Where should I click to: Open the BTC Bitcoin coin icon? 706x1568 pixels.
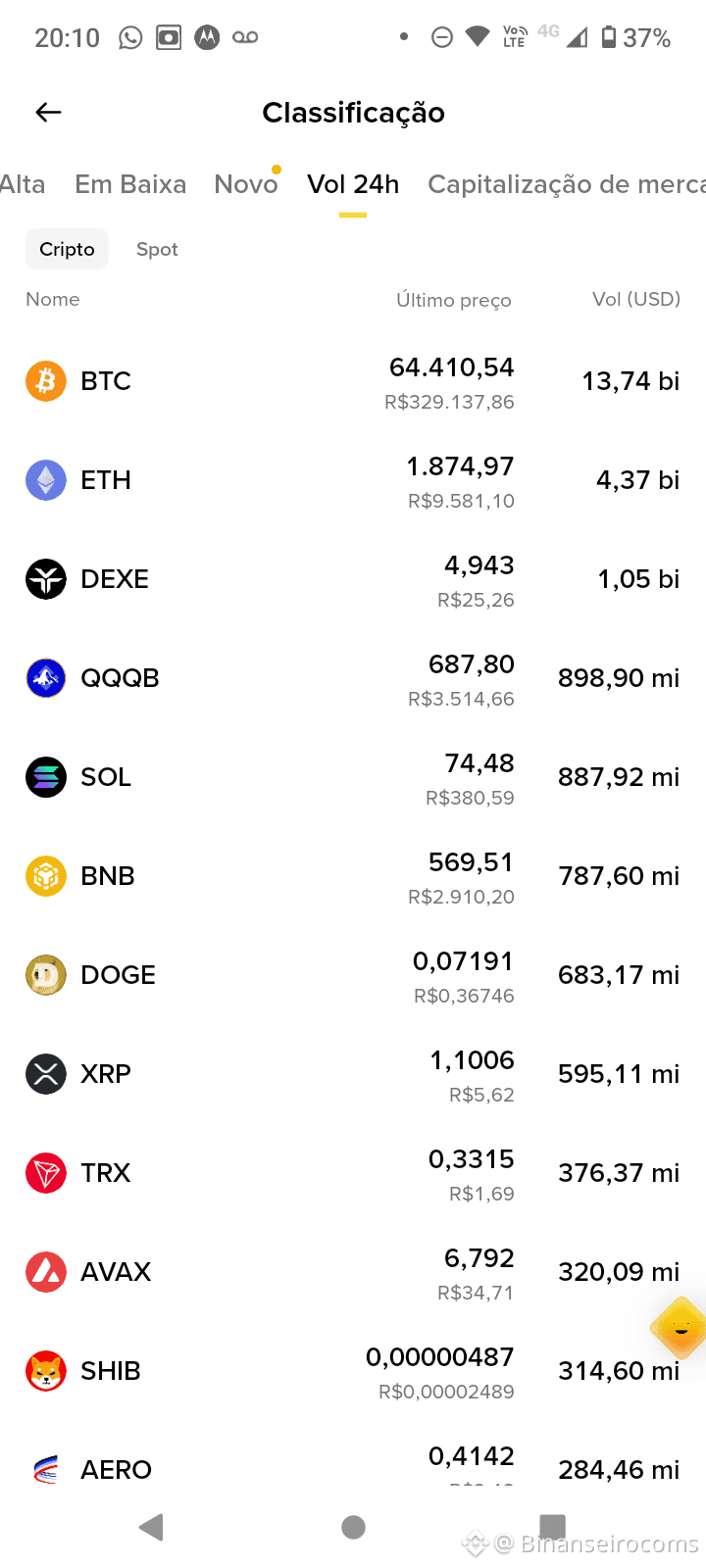(x=46, y=381)
